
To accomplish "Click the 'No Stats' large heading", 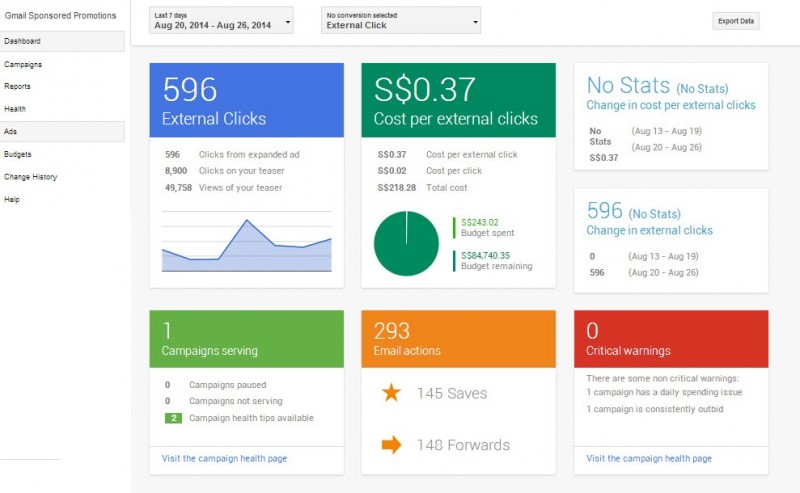I will coord(628,85).
